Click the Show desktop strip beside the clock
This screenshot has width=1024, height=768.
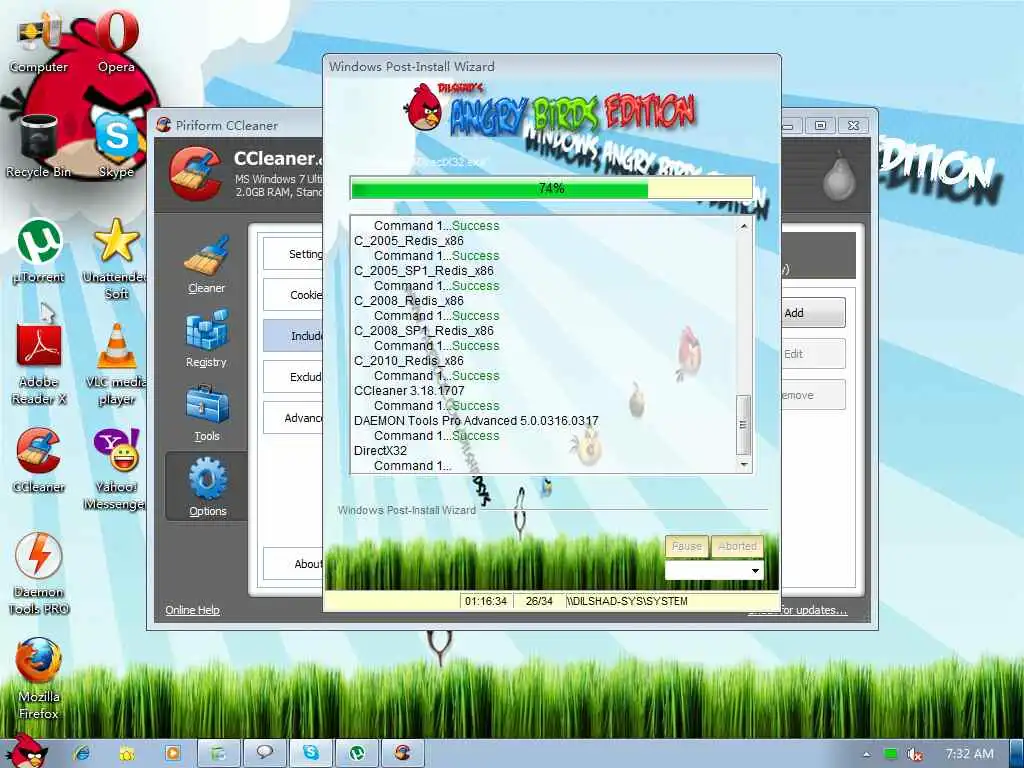pos(1016,754)
